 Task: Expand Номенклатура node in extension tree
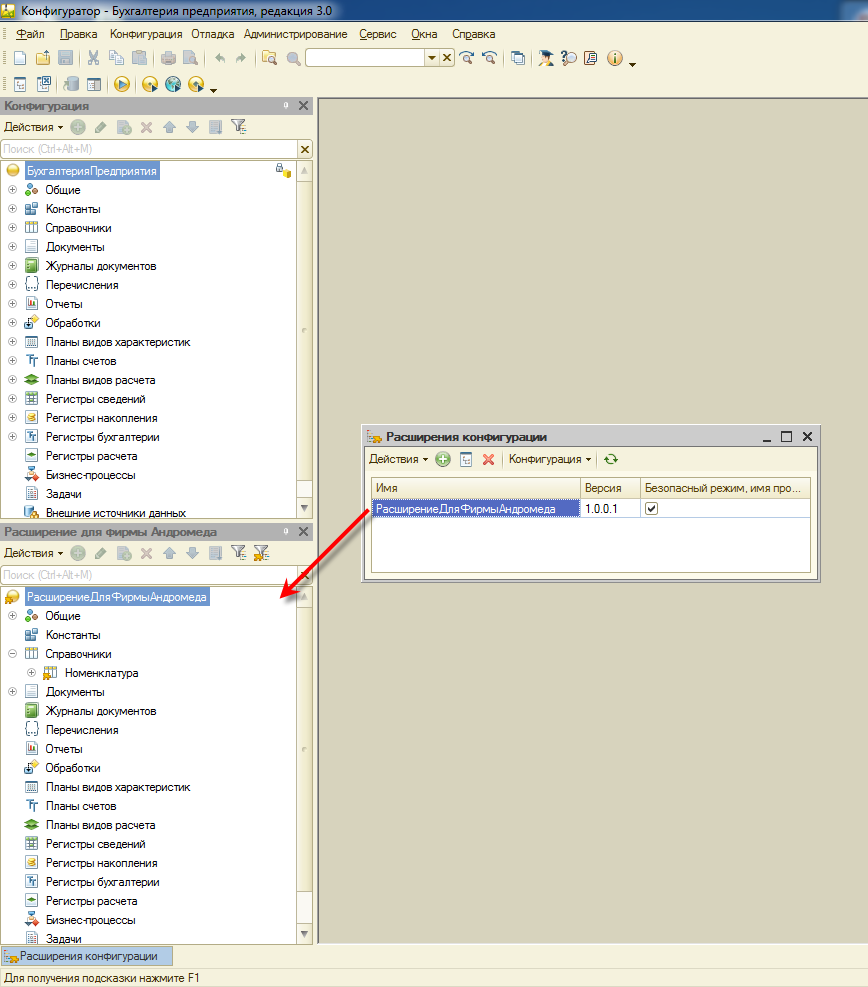[x=31, y=672]
